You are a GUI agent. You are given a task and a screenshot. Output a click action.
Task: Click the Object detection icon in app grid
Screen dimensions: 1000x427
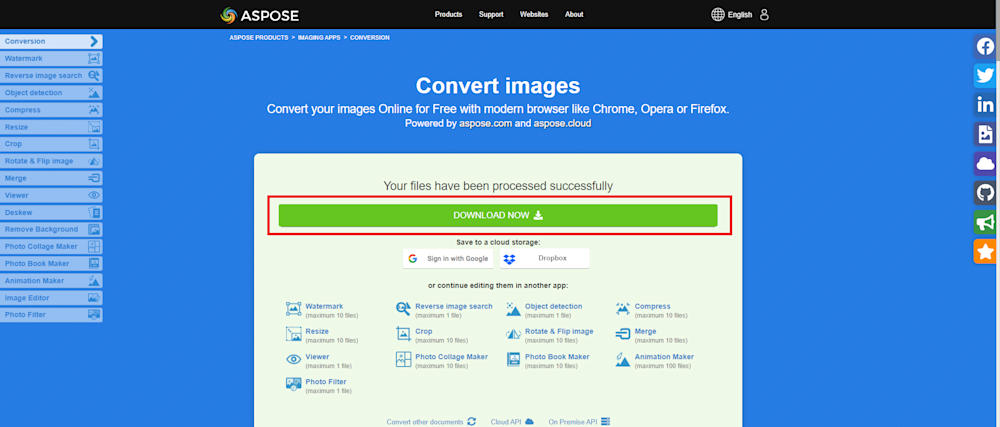[x=513, y=309]
